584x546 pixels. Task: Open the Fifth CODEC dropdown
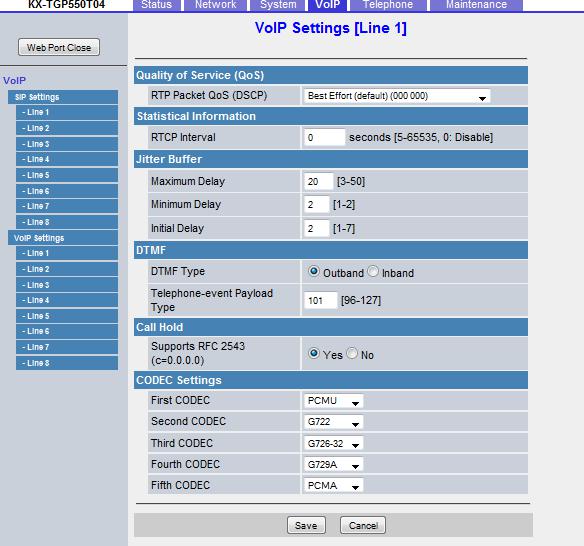(x=333, y=485)
